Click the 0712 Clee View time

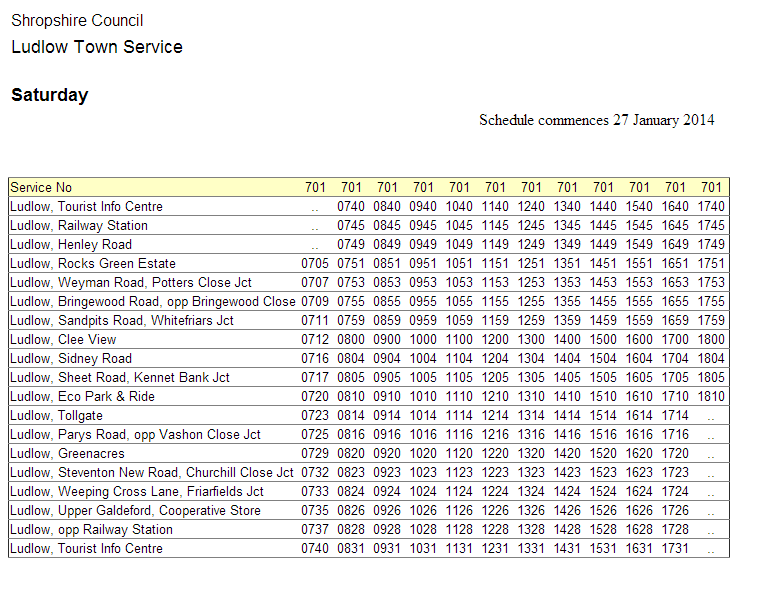(x=315, y=340)
